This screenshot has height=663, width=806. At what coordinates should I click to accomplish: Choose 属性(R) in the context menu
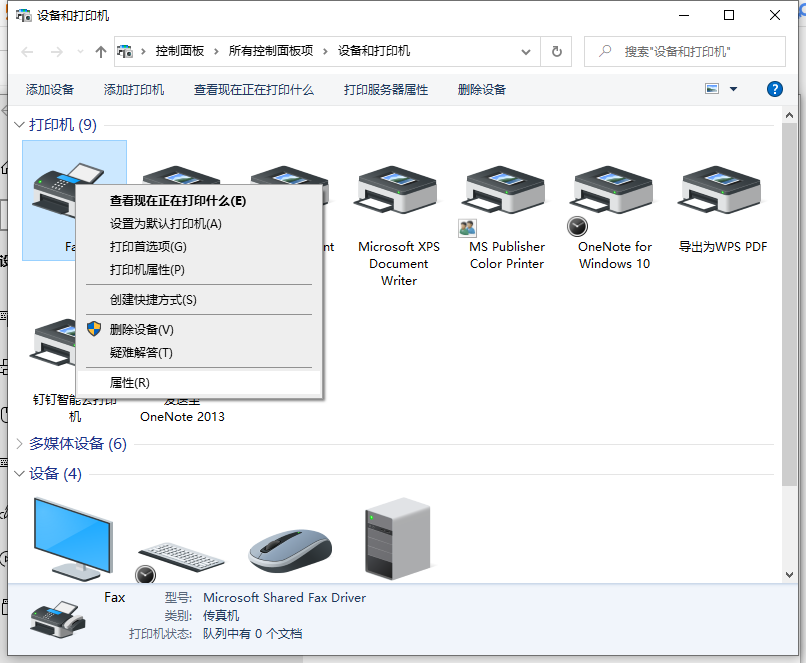pos(130,383)
